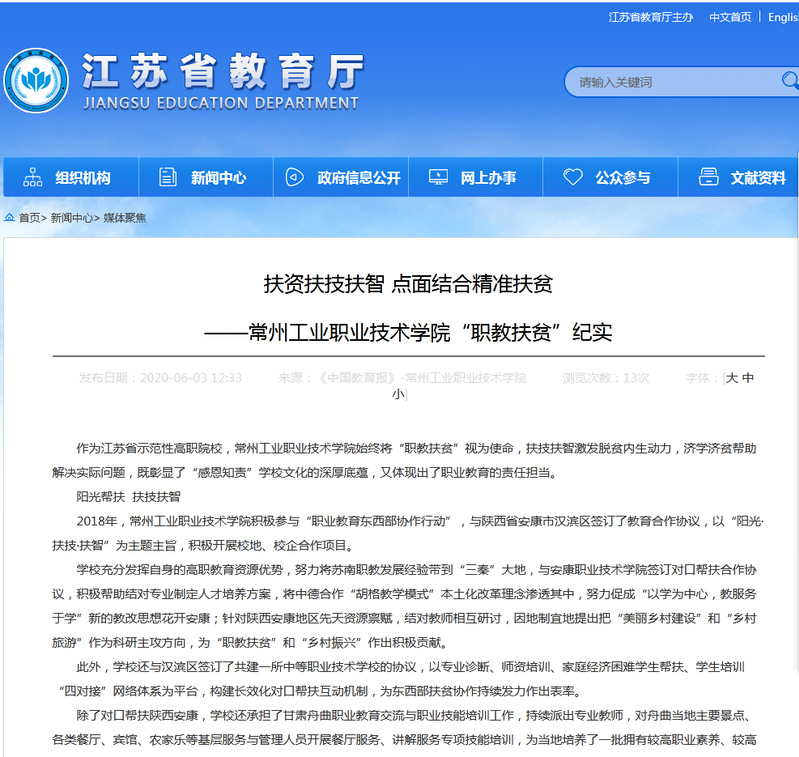799x757 pixels.
Task: Click the 政府信息公开 icon
Action: click(294, 178)
